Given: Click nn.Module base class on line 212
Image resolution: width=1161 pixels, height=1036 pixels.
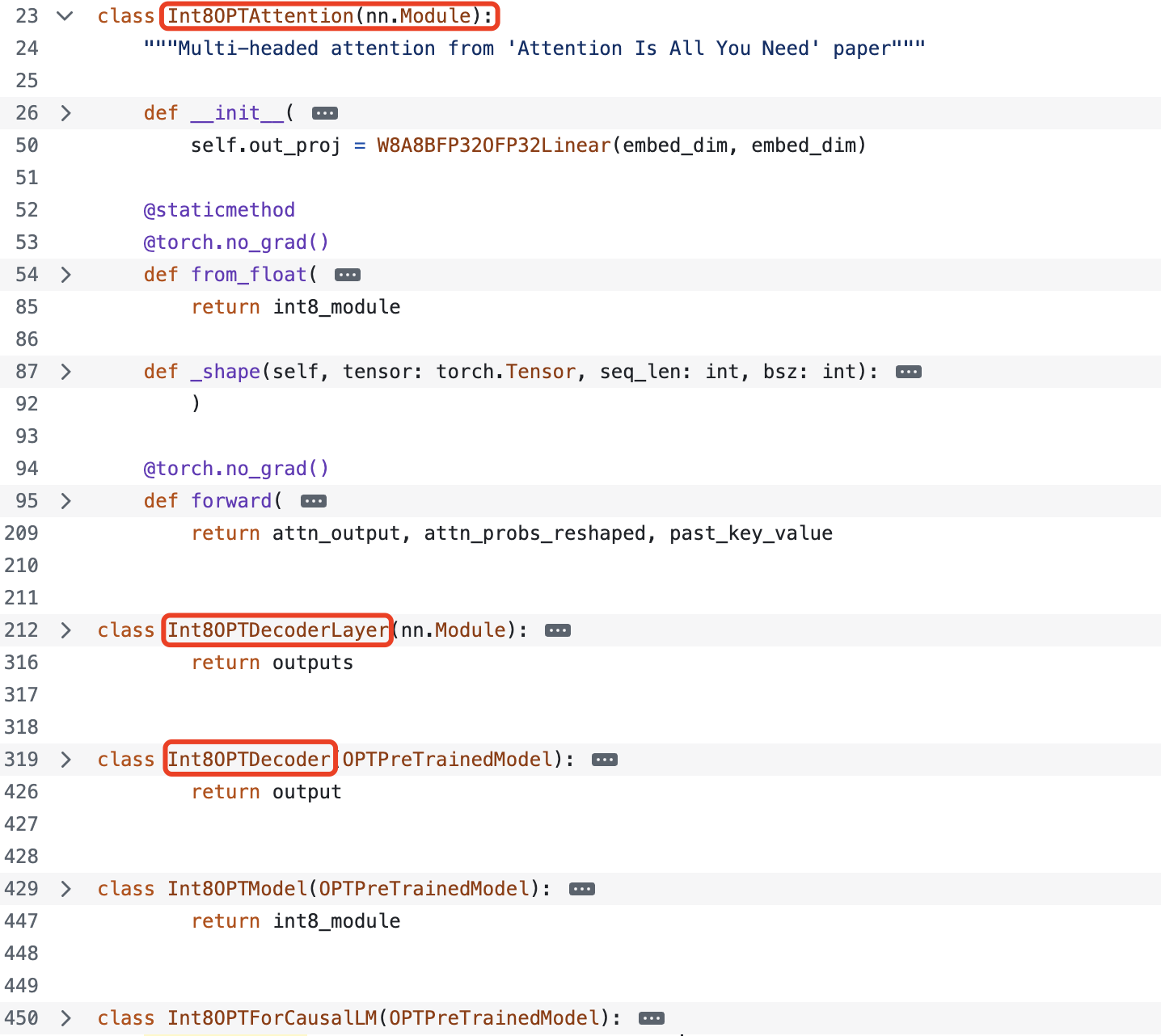Looking at the screenshot, I should [x=454, y=630].
